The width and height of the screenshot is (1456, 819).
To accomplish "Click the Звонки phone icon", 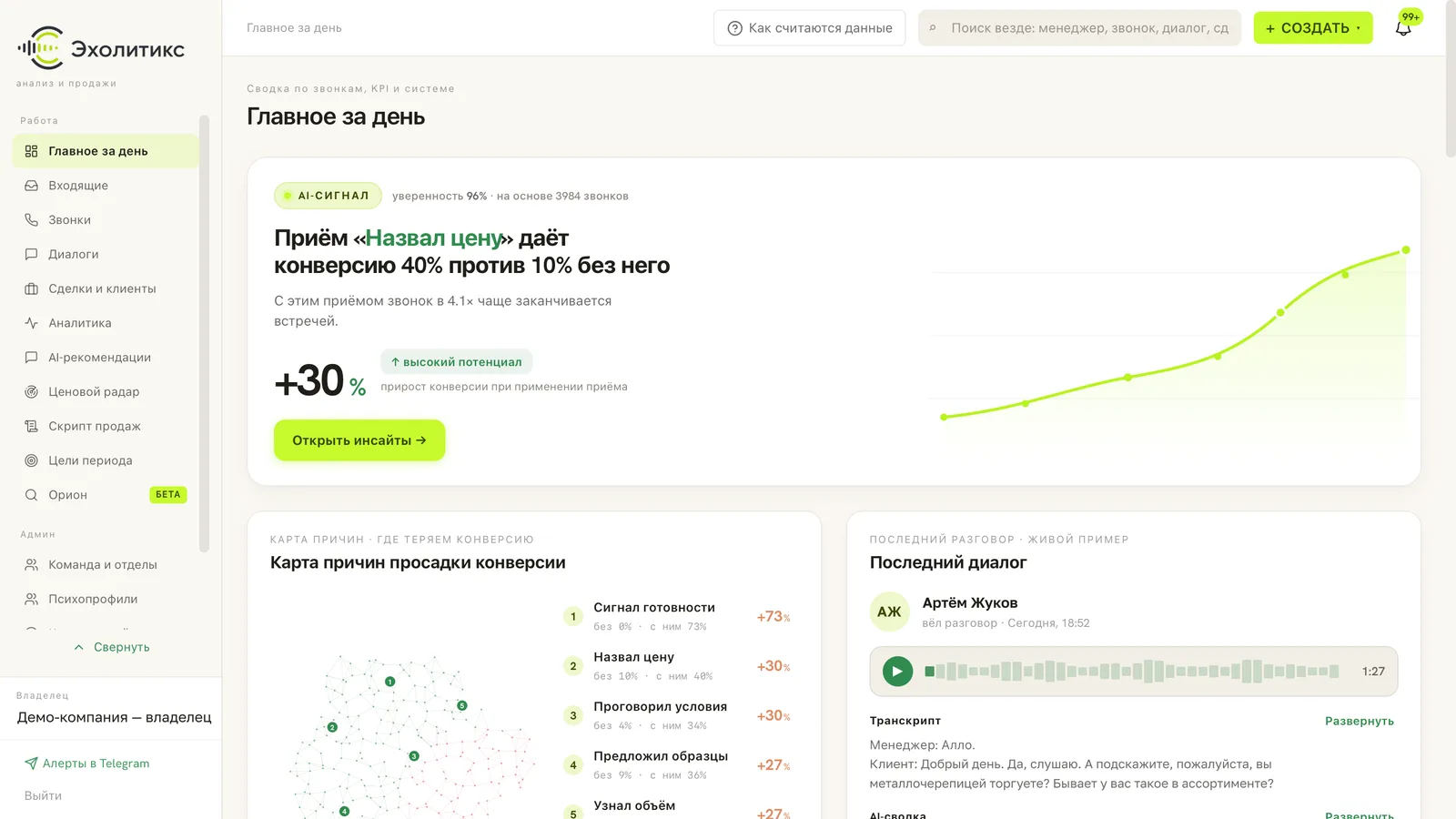I will 31,220.
